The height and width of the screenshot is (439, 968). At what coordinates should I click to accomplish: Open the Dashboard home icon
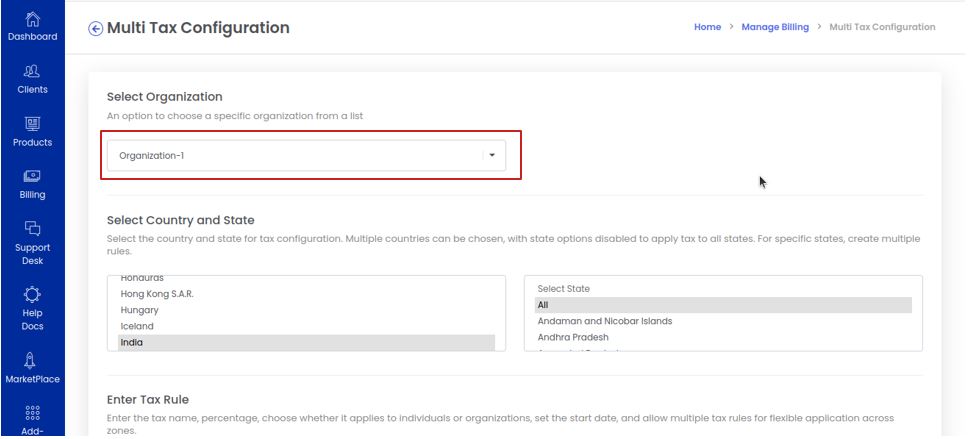tap(32, 19)
